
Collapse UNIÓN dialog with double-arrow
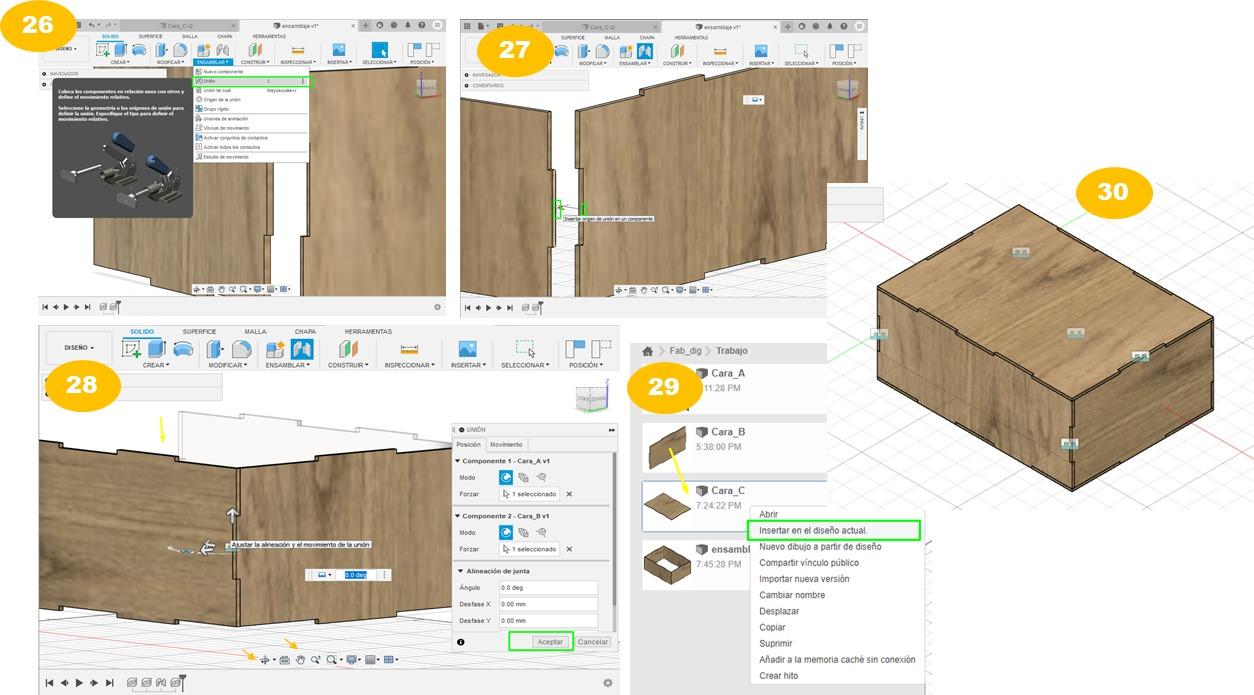point(611,429)
